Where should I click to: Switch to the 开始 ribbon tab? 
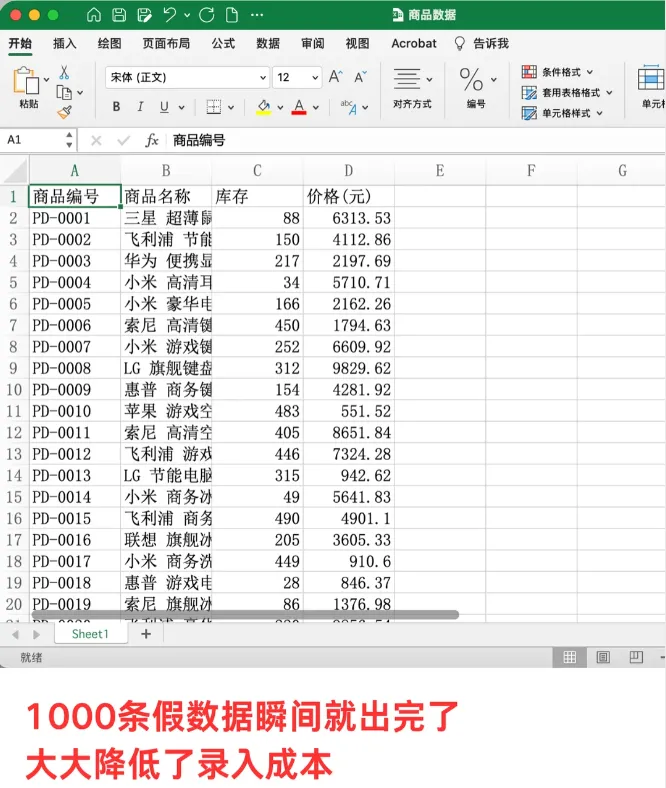coord(20,44)
